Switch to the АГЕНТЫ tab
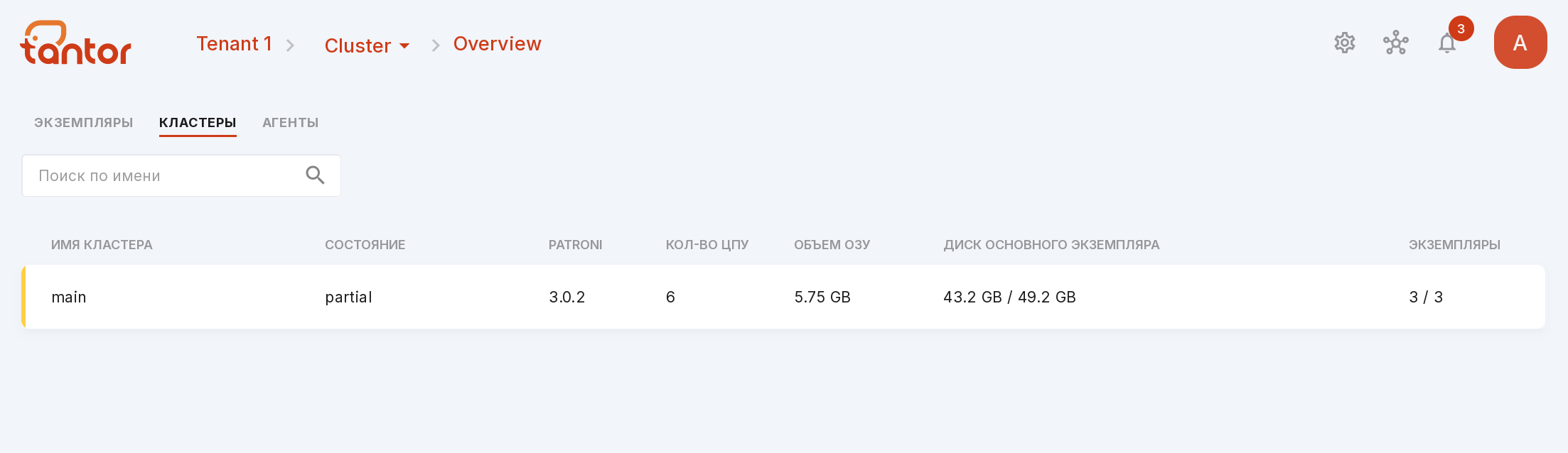The width and height of the screenshot is (1568, 453). (290, 123)
